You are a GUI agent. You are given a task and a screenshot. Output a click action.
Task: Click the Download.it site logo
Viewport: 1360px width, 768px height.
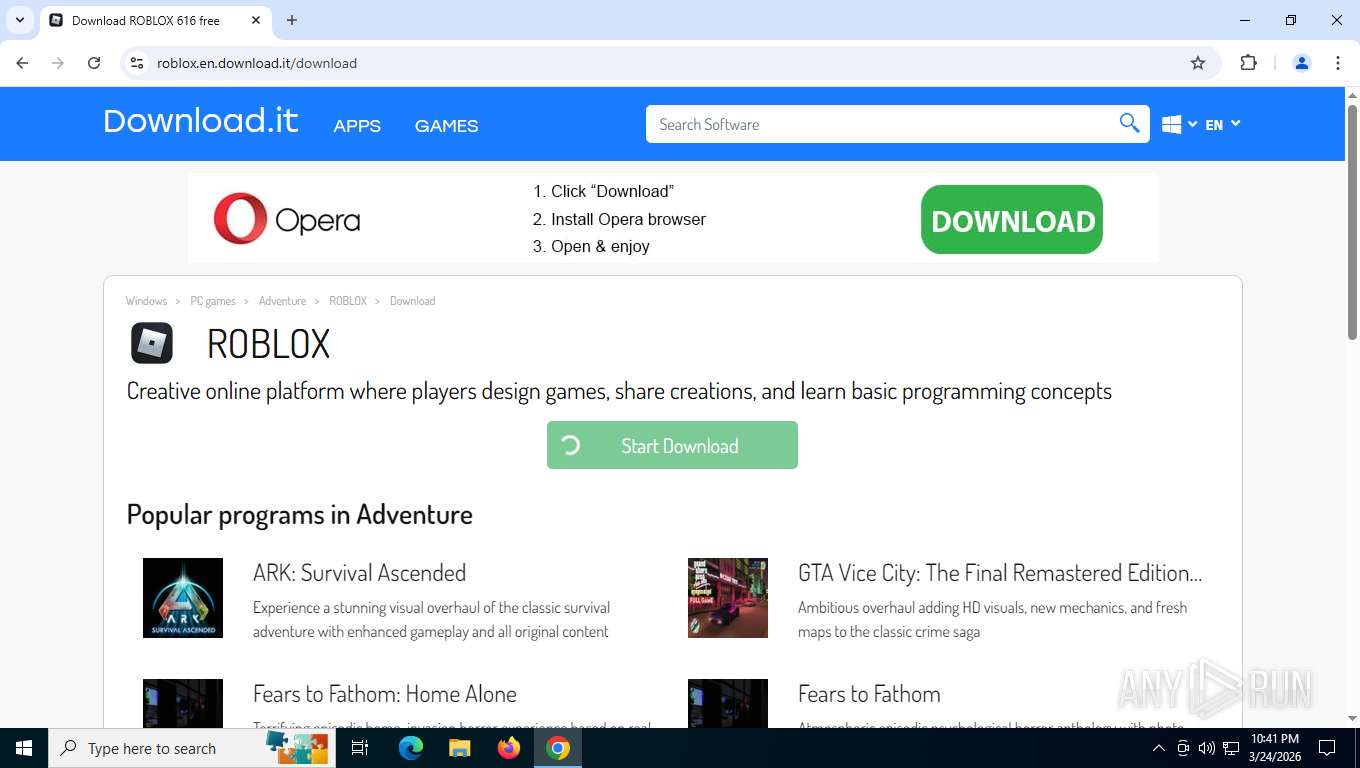[x=201, y=121]
